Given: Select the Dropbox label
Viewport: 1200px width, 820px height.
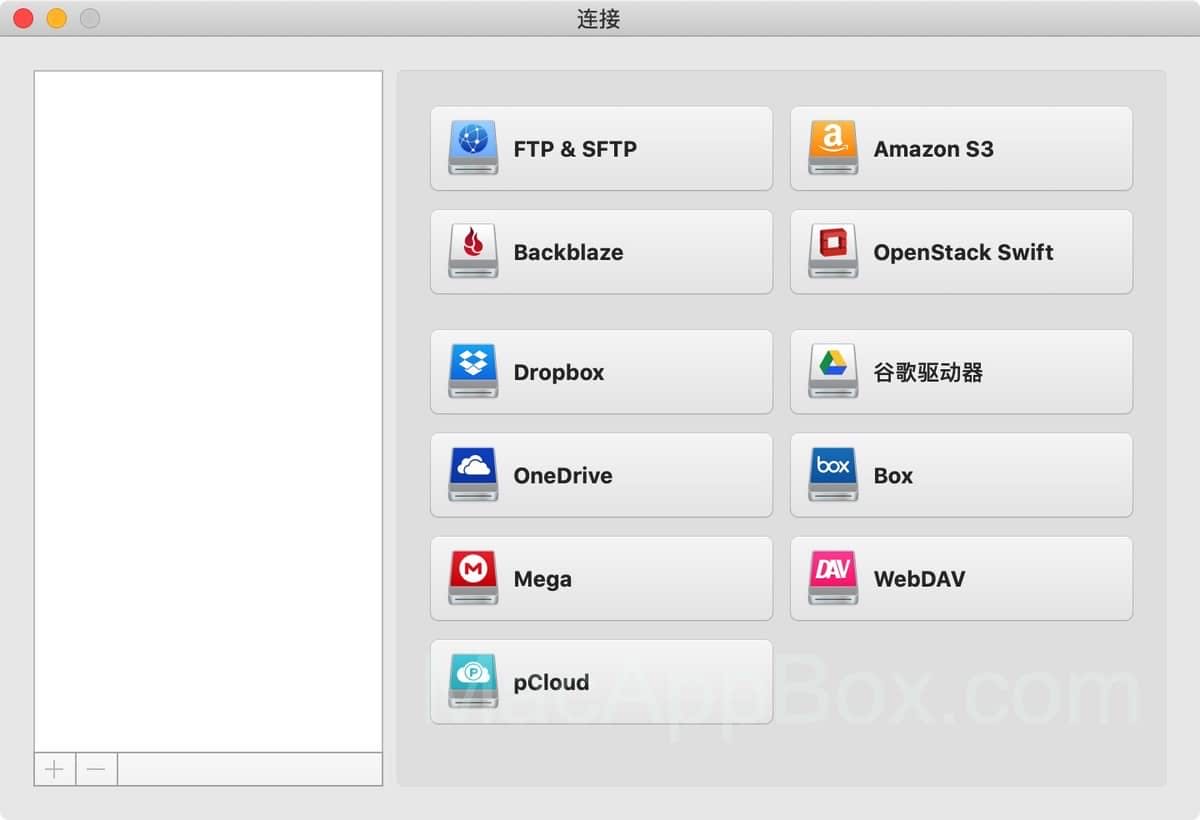Looking at the screenshot, I should (x=559, y=372).
